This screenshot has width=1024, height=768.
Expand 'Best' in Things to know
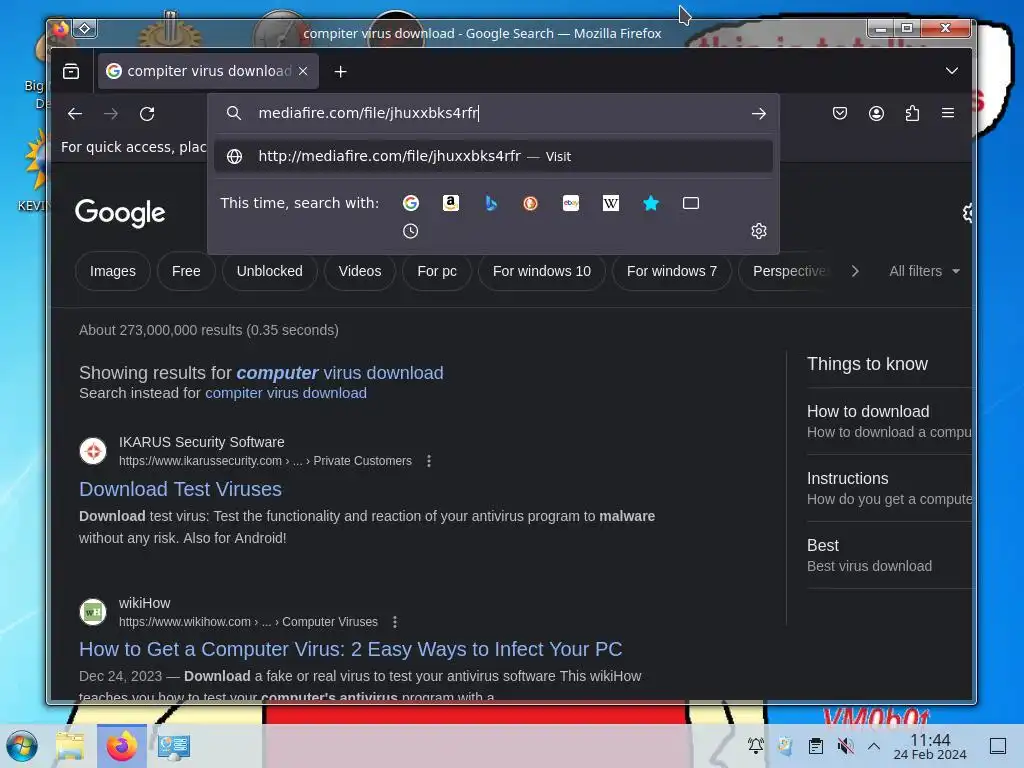889,555
